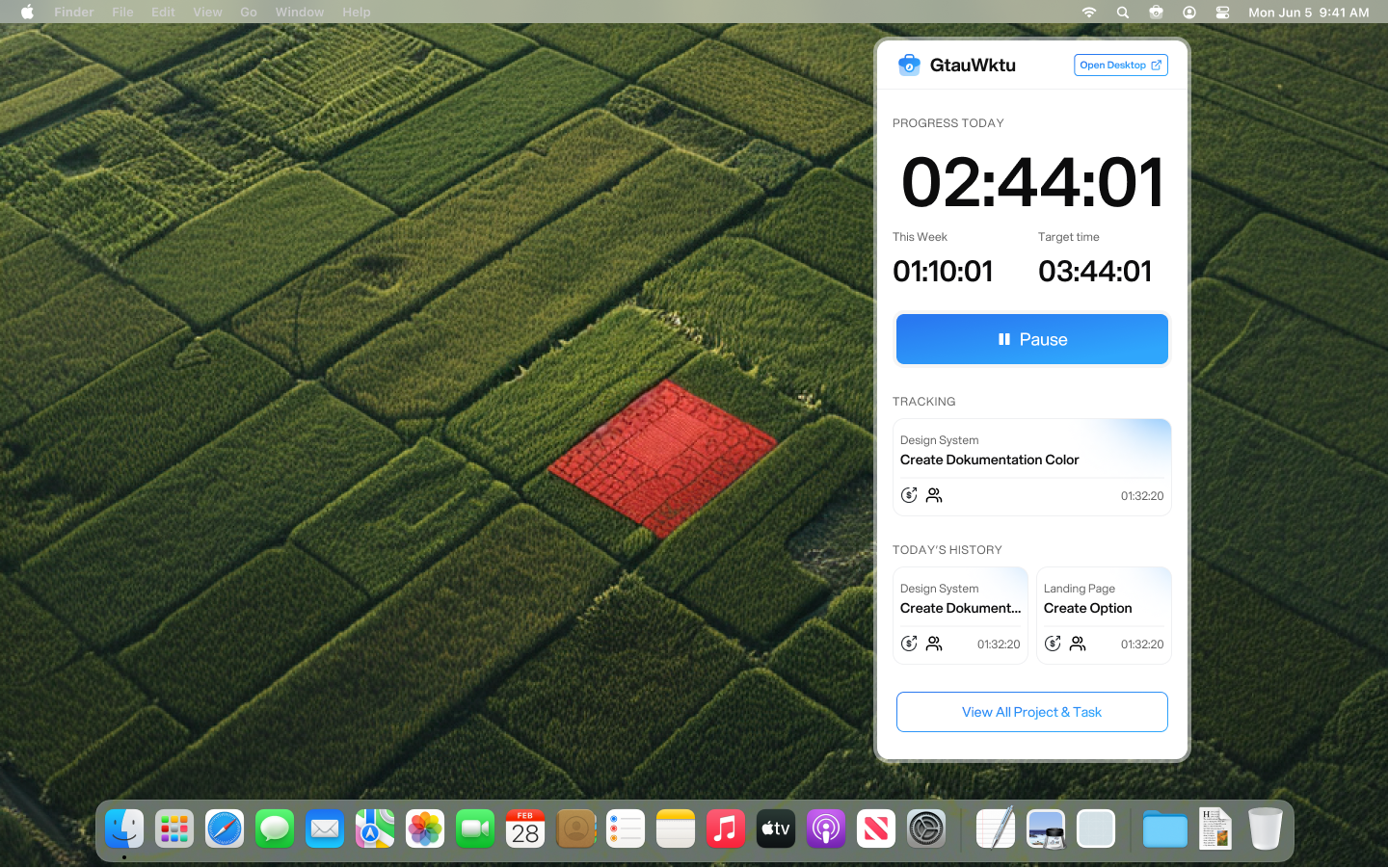Click the team members icon on Create Dokumentation Color
The height and width of the screenshot is (868, 1388).
pos(933,494)
